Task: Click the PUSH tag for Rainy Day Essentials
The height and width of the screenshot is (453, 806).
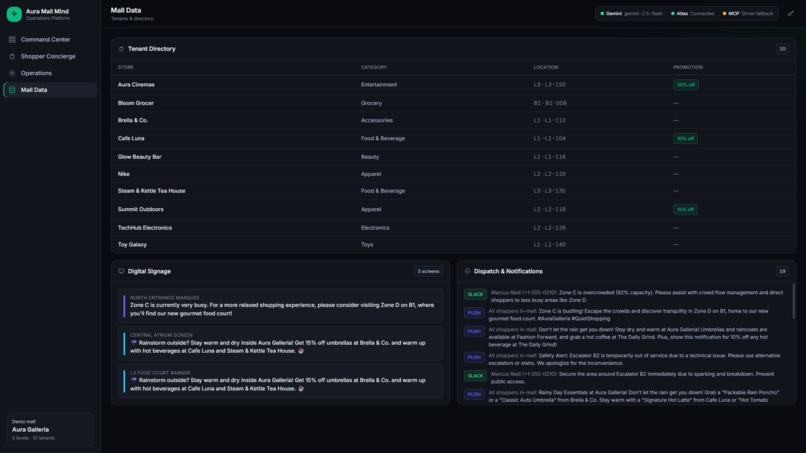Action: [x=474, y=394]
